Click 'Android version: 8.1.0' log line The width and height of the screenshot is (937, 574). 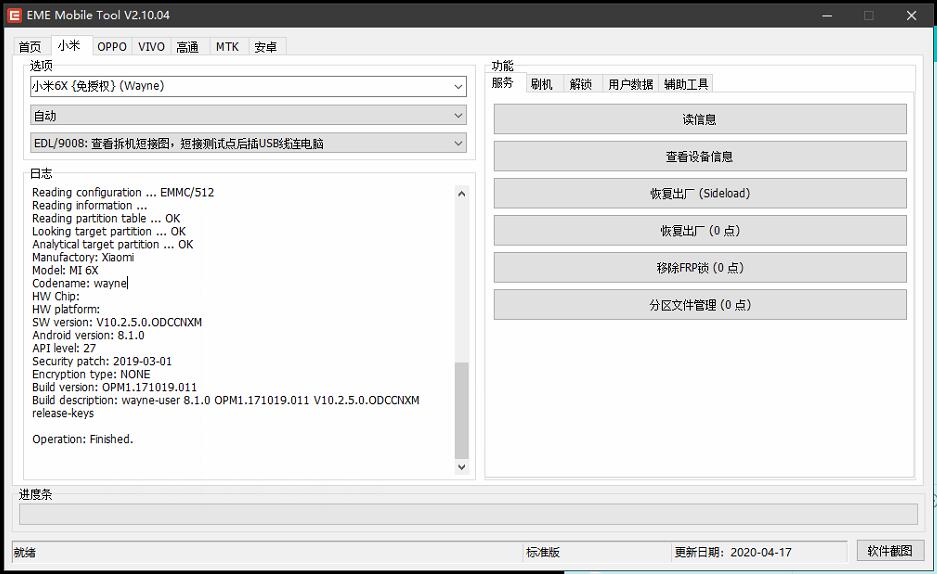(x=88, y=335)
